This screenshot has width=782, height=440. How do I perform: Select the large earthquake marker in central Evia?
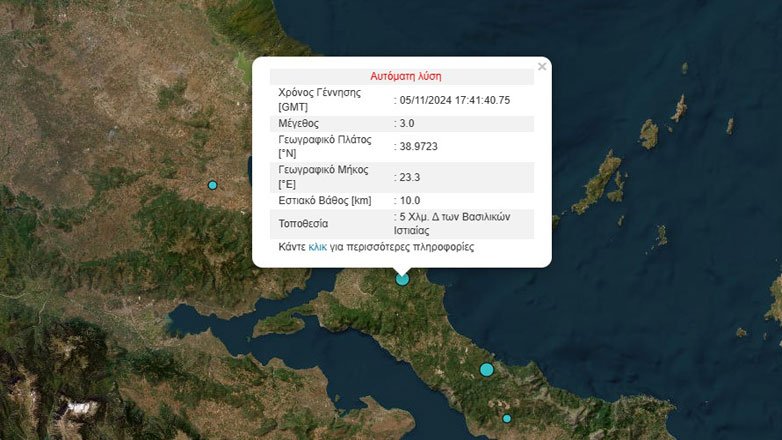pos(487,370)
